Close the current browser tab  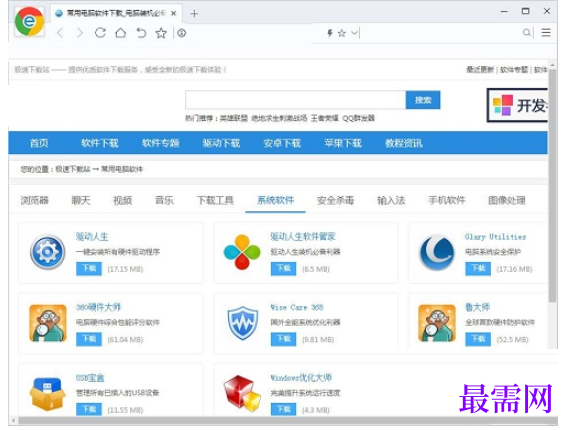click(174, 13)
